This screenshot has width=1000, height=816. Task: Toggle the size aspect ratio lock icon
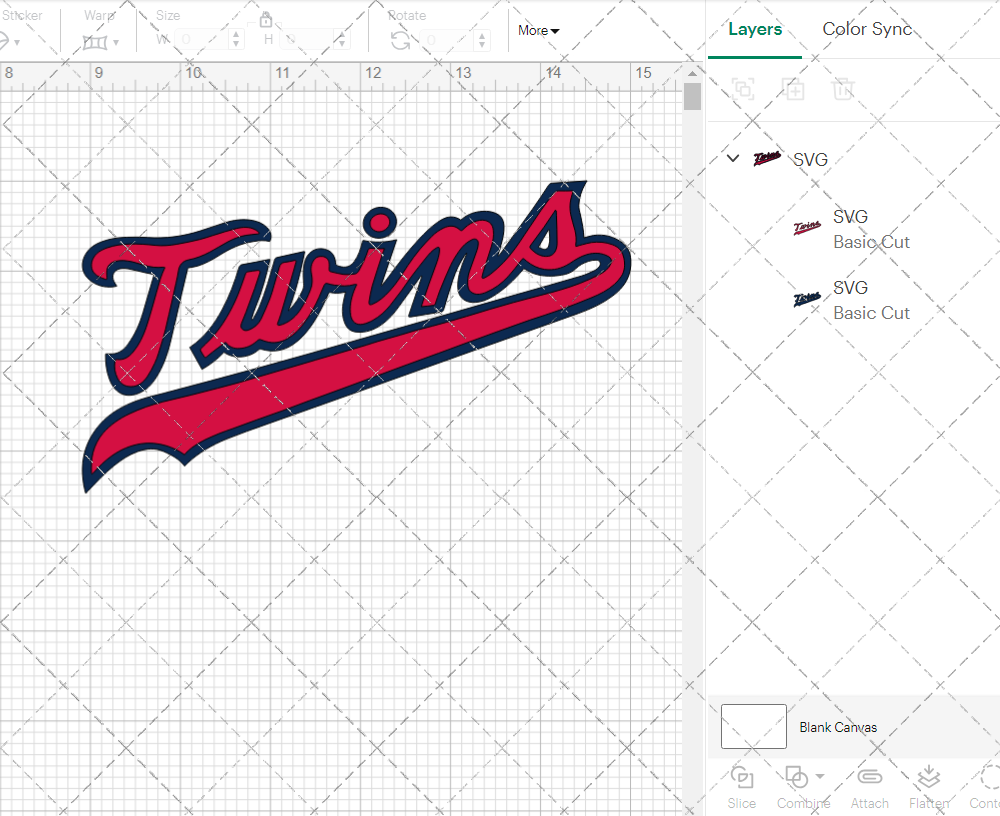click(265, 20)
